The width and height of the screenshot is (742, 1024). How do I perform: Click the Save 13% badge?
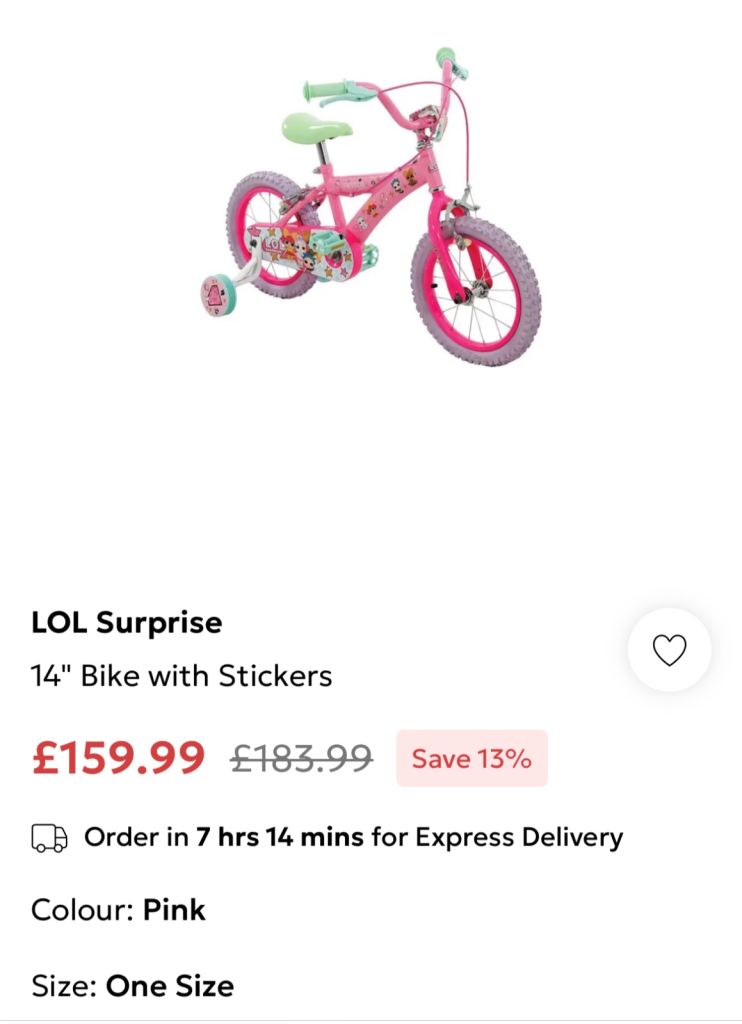[x=471, y=758]
